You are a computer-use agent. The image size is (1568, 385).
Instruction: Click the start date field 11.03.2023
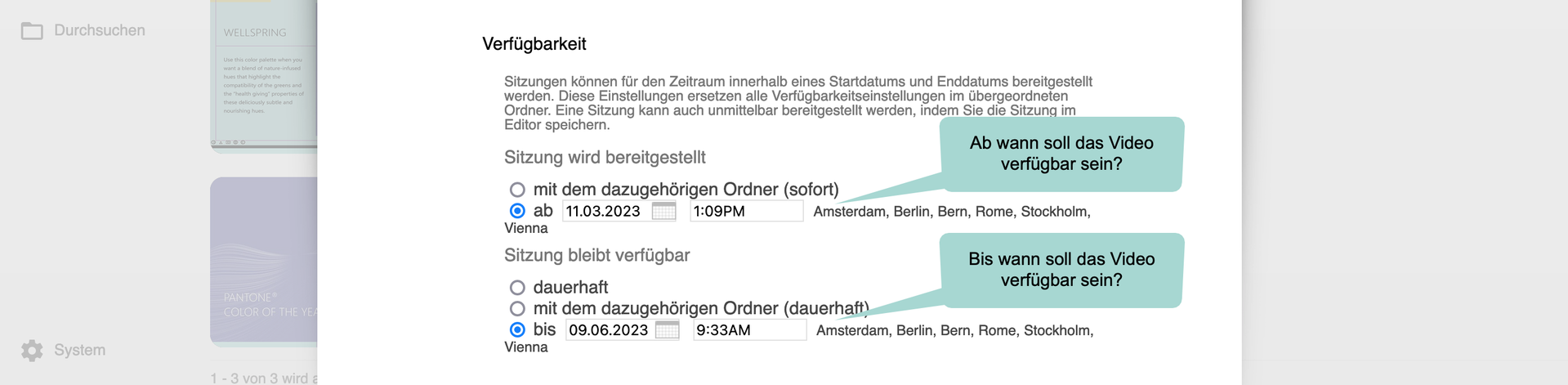click(x=605, y=212)
